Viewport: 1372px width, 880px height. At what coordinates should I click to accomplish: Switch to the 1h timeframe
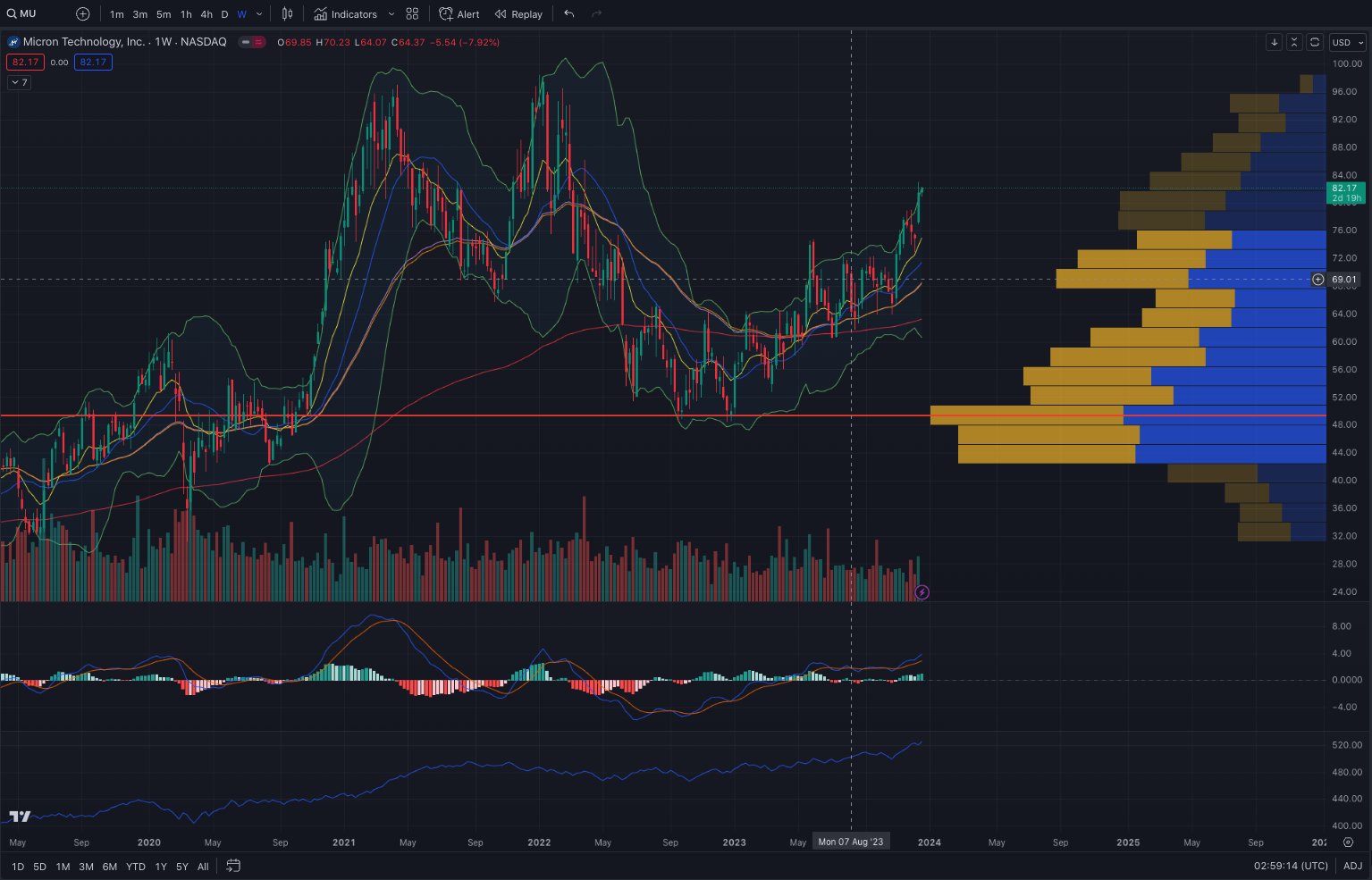point(186,14)
